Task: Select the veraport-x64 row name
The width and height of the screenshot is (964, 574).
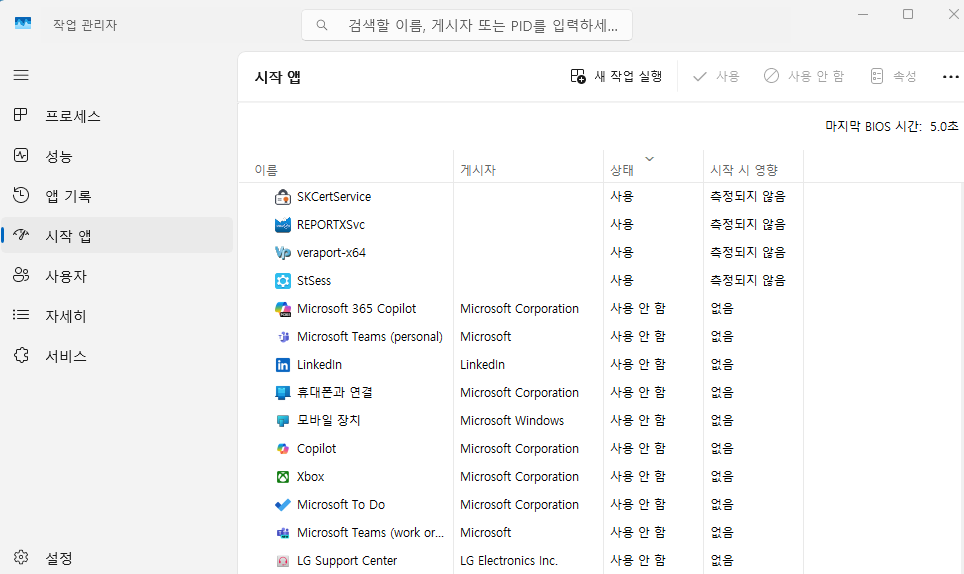Action: (331, 253)
